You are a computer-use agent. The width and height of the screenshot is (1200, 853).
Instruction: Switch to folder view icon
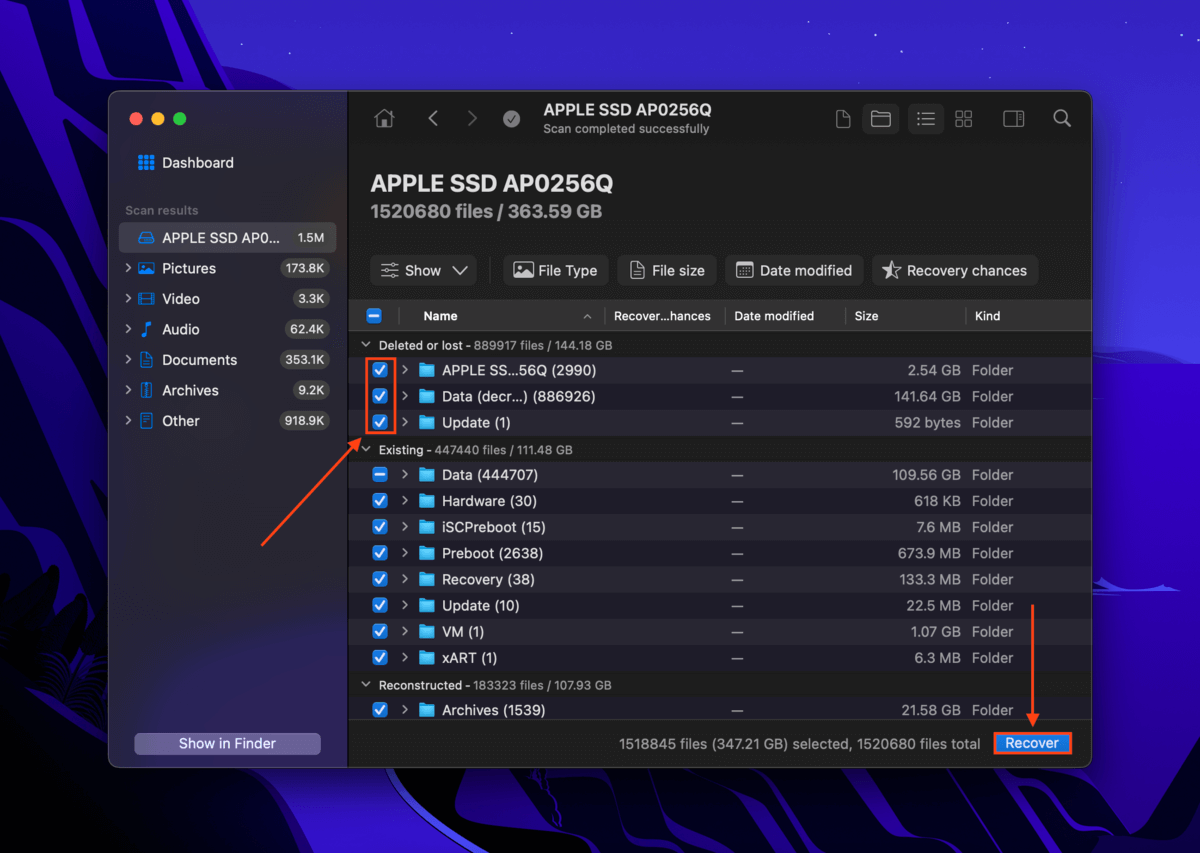pyautogui.click(x=881, y=119)
